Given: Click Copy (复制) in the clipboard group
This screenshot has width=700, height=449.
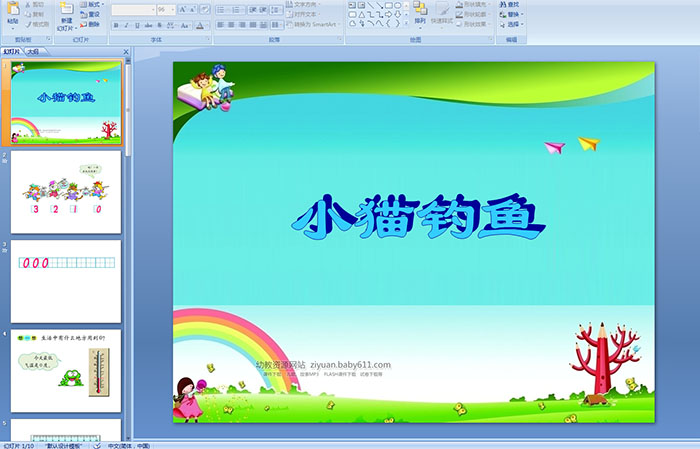Looking at the screenshot, I should tap(34, 14).
